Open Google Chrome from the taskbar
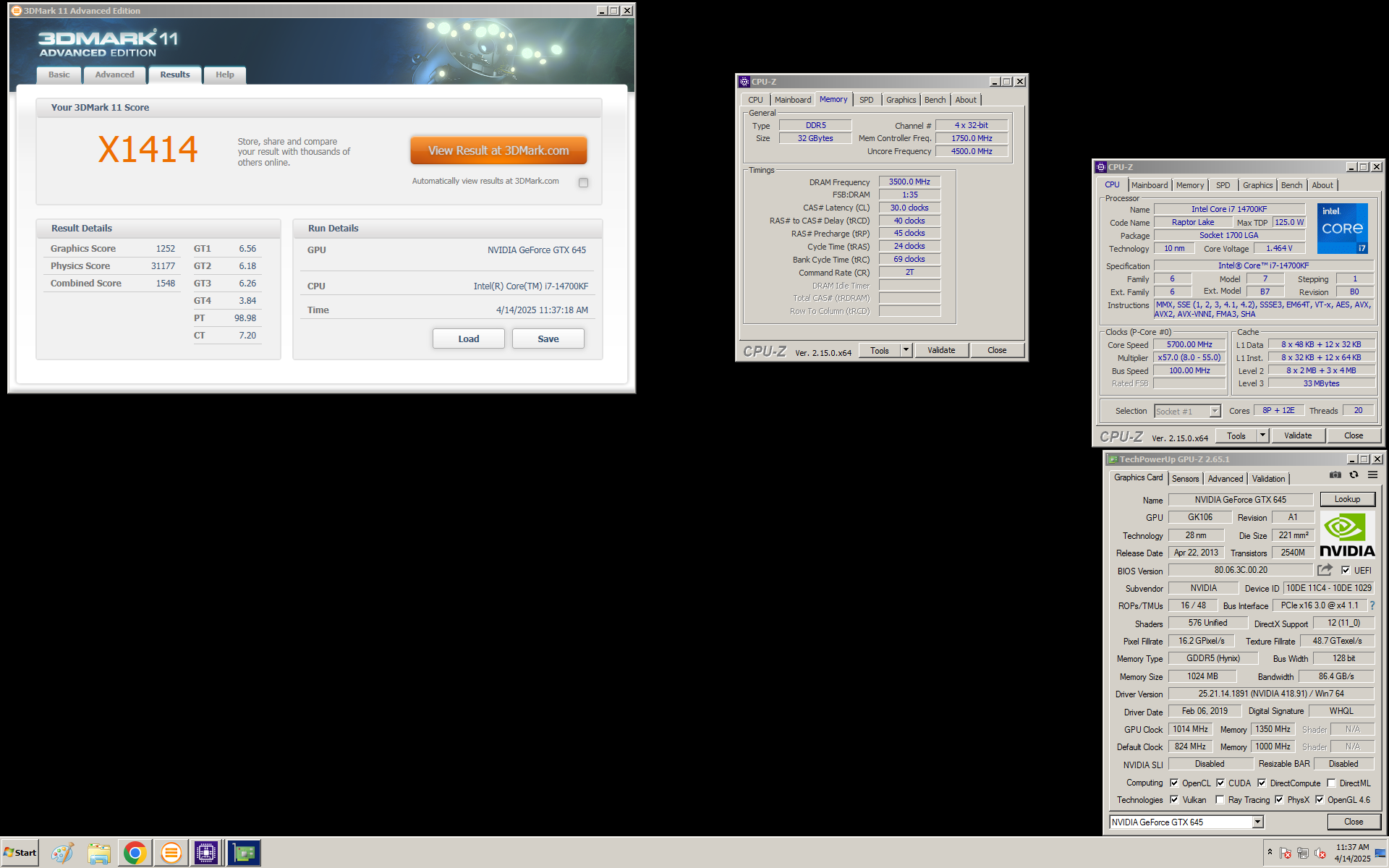Viewport: 1389px width, 868px height. (x=135, y=854)
